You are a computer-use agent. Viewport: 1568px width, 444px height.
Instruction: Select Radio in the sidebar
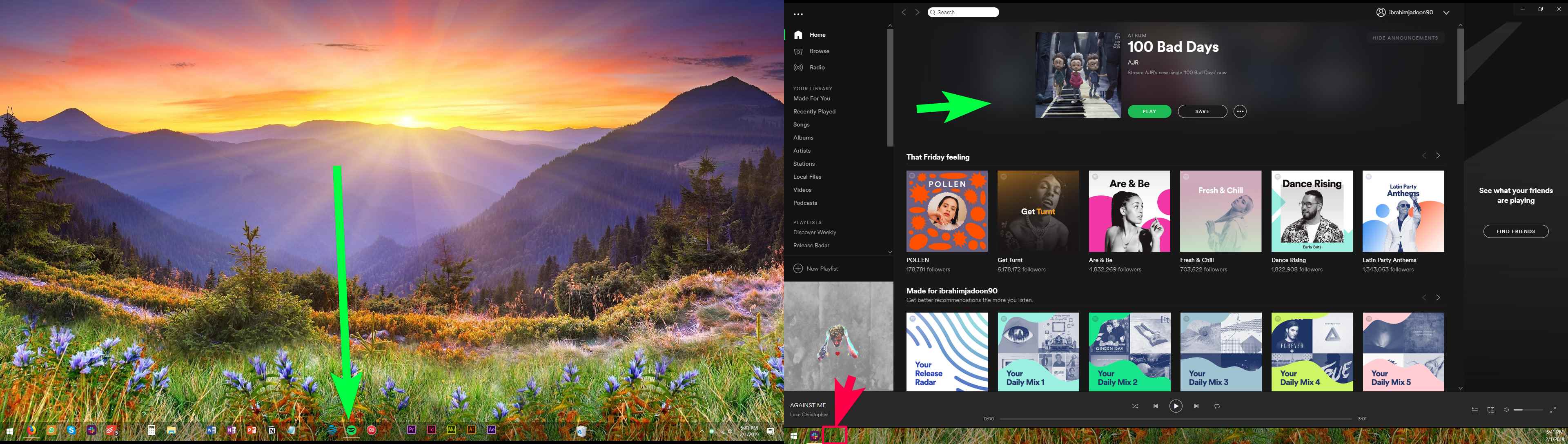click(x=817, y=67)
